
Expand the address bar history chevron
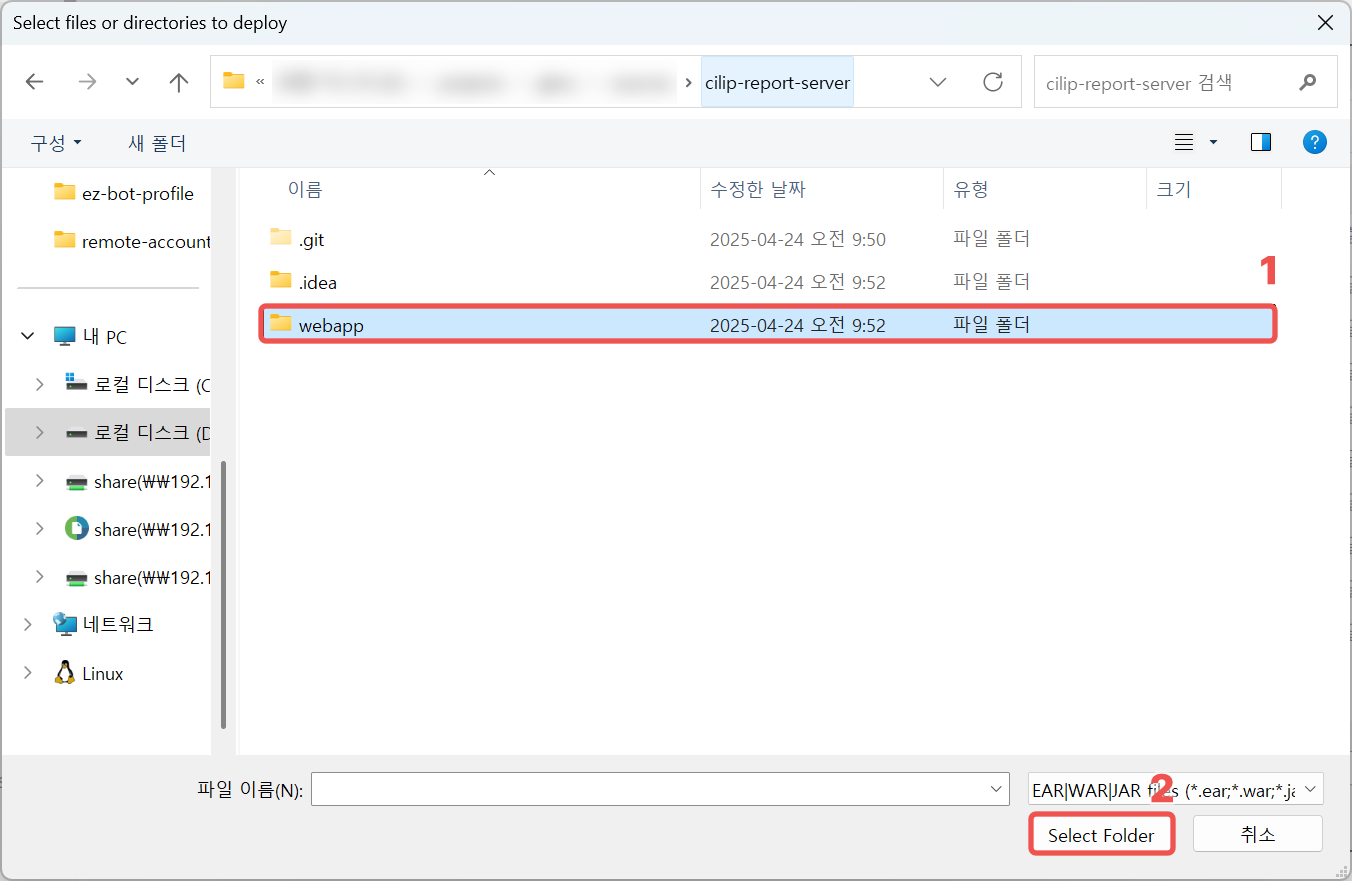tap(938, 82)
